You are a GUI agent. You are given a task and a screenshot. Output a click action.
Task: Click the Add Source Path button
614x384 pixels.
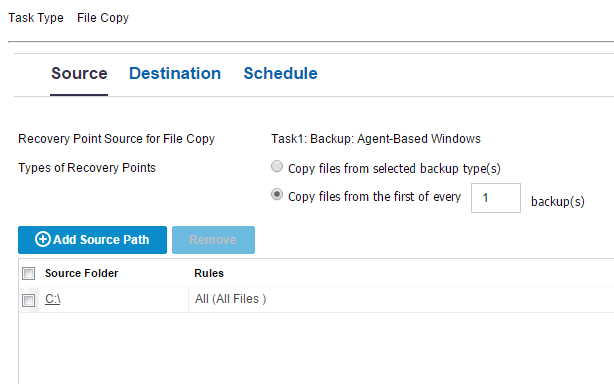92,240
